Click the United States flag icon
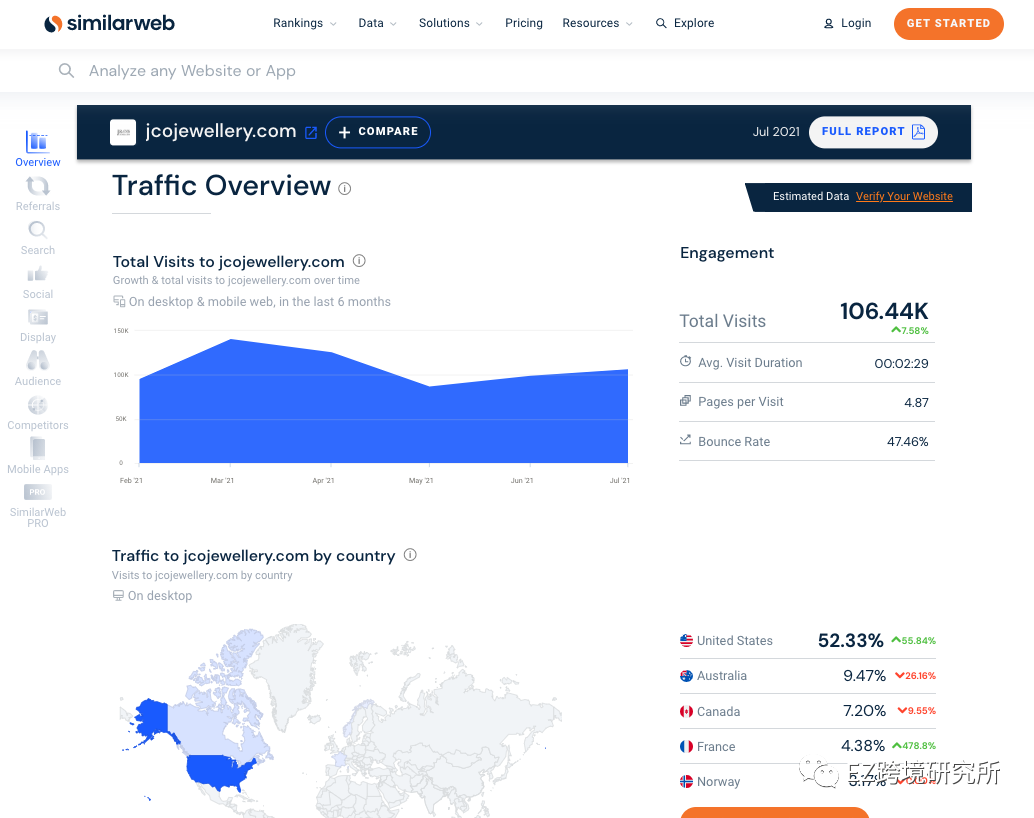 [x=686, y=641]
